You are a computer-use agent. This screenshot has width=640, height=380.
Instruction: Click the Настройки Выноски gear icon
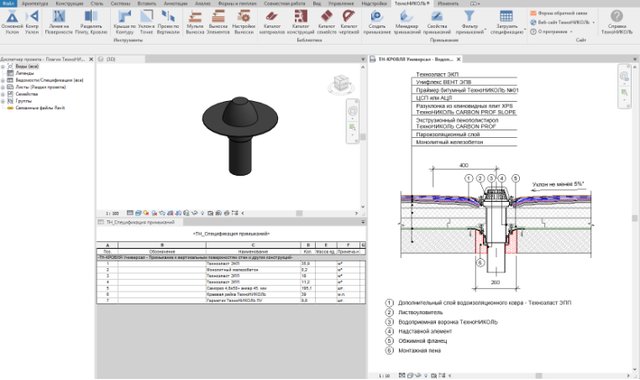[244, 17]
